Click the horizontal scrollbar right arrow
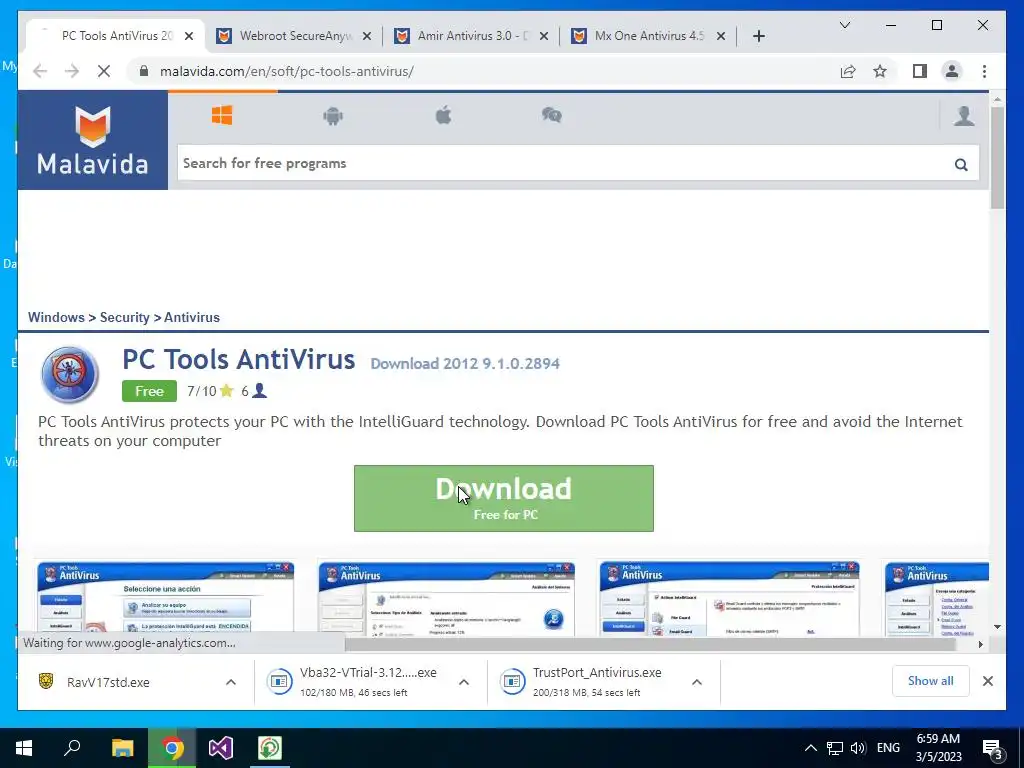 pyautogui.click(x=980, y=645)
